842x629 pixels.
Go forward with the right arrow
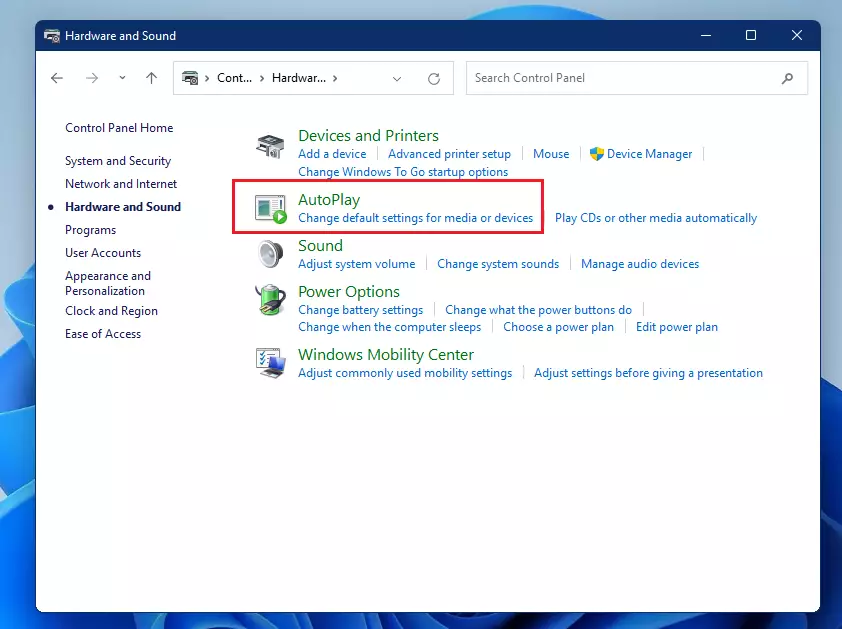(92, 78)
